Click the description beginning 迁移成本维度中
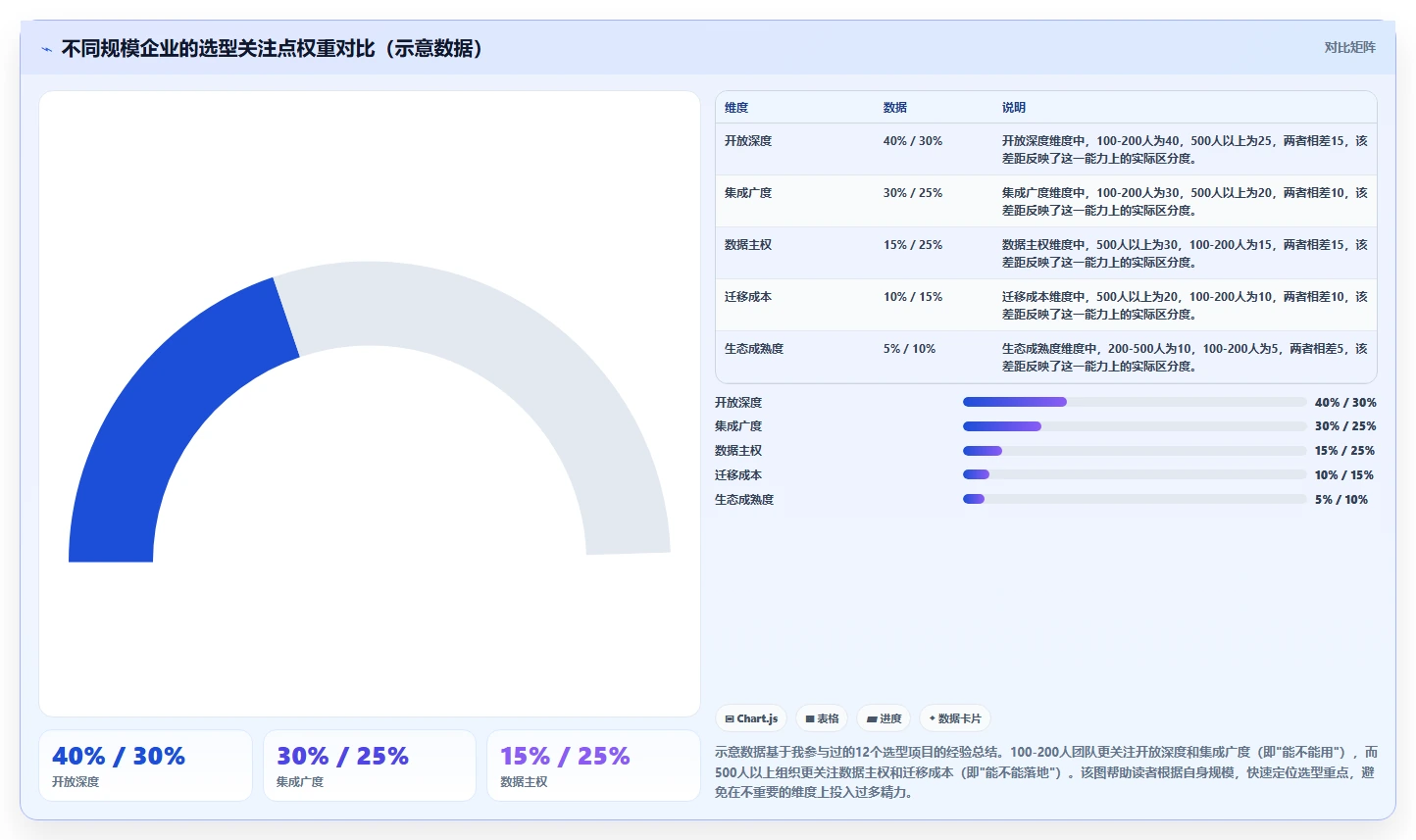Viewport: 1416px width, 840px height. coord(1185,306)
